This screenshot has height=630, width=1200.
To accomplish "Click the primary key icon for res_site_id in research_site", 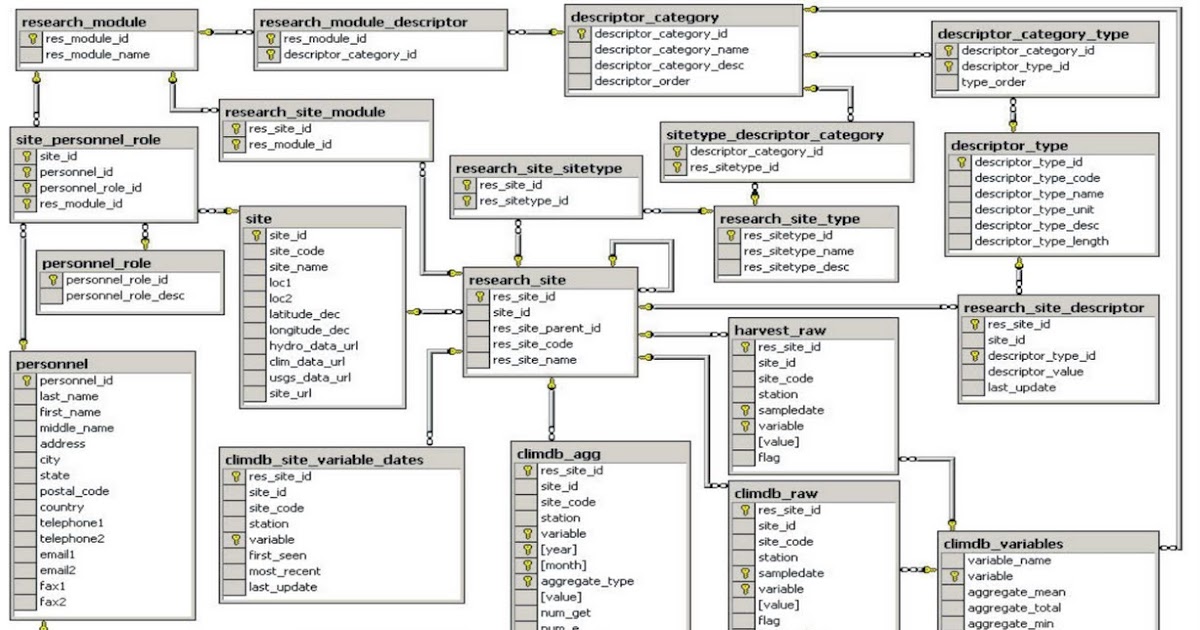I will click(x=481, y=296).
